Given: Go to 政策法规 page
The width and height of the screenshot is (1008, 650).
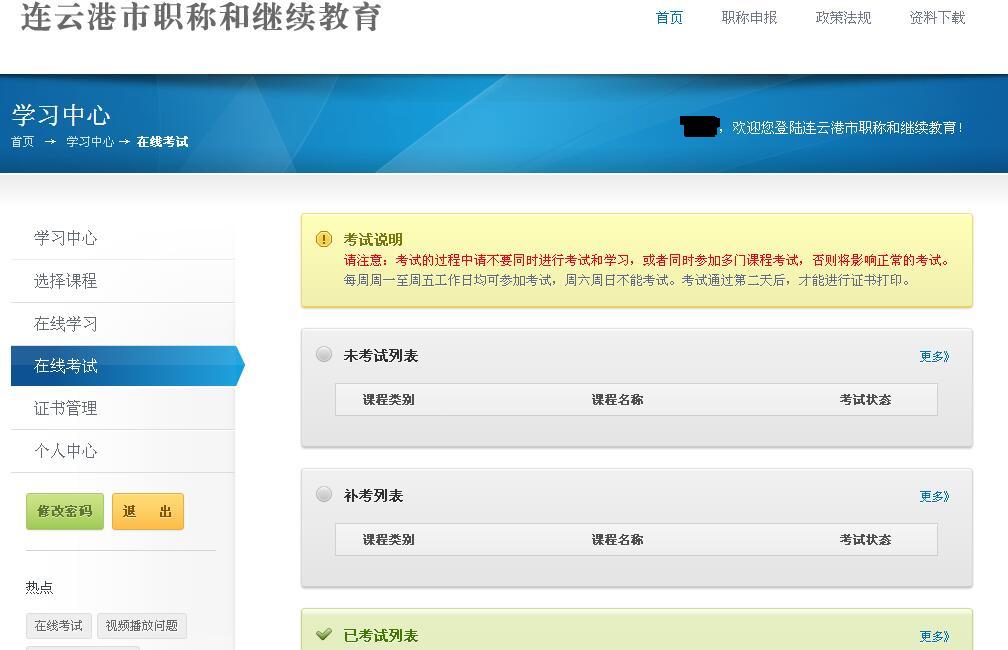Looking at the screenshot, I should coord(843,18).
